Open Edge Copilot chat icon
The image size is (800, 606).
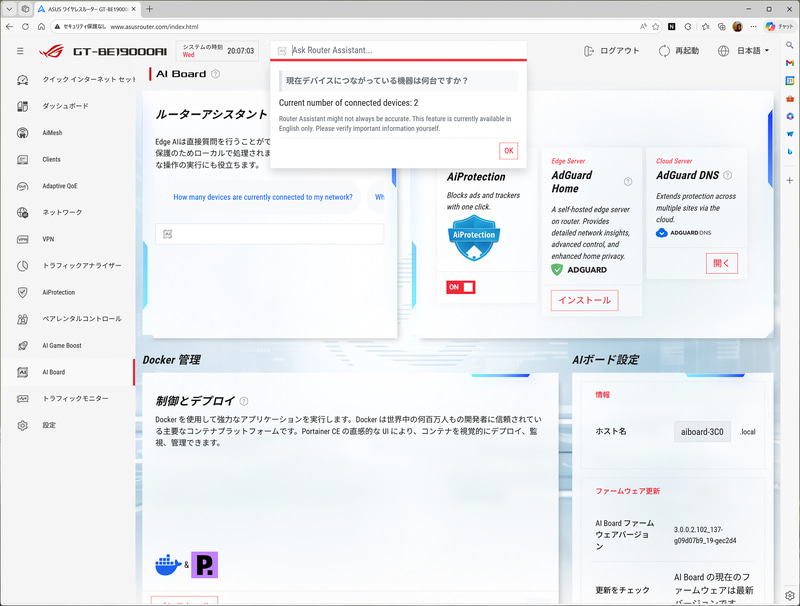click(x=779, y=27)
